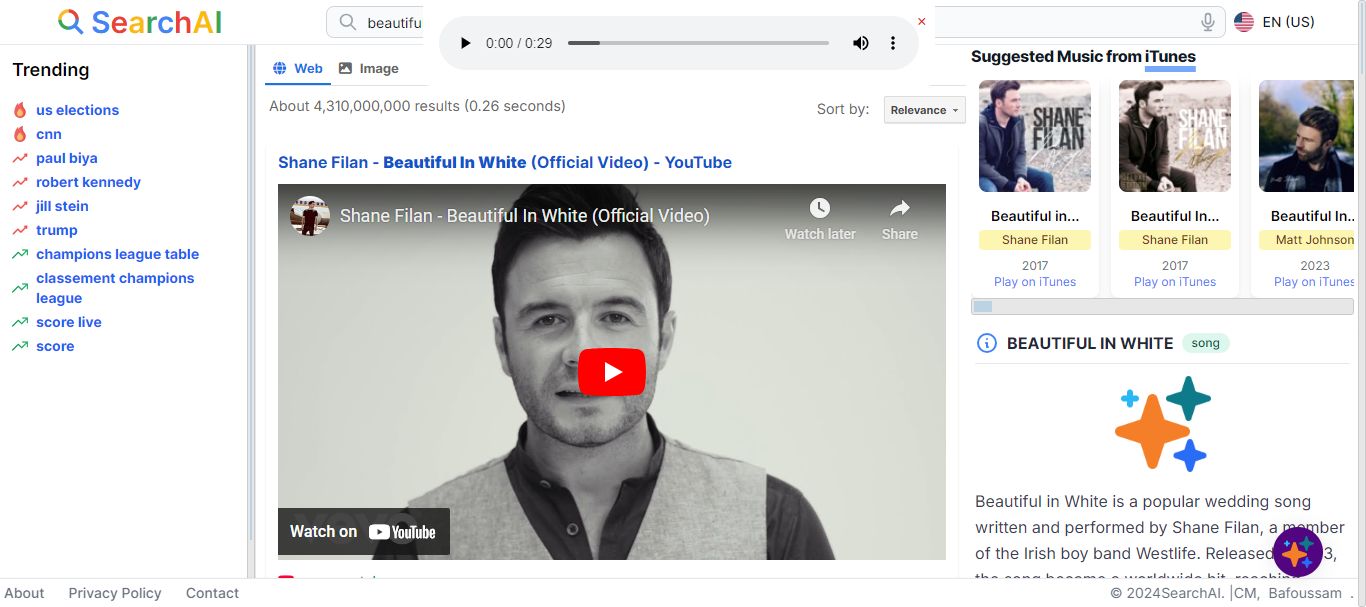Close the floating audio player with the red X

pyautogui.click(x=922, y=21)
